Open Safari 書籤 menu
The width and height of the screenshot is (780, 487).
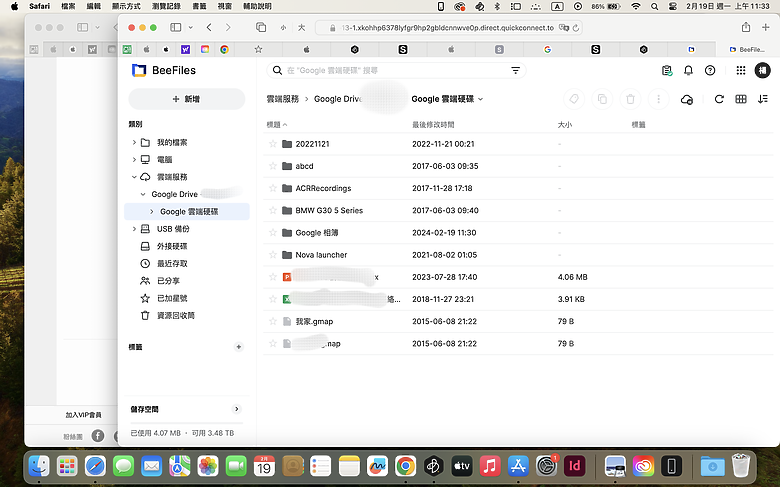pos(199,6)
